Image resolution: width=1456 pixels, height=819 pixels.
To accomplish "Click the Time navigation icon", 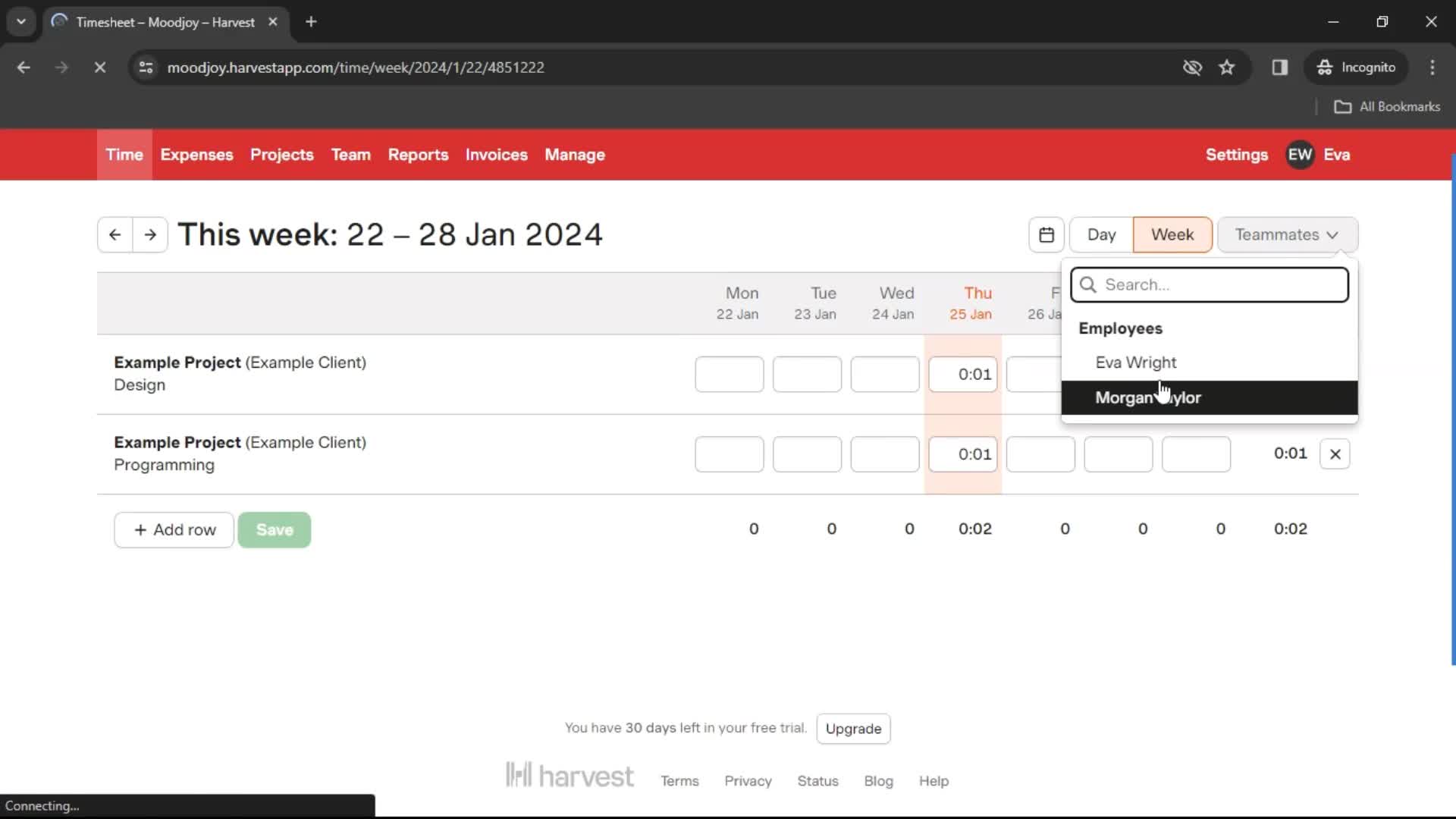I will point(124,155).
